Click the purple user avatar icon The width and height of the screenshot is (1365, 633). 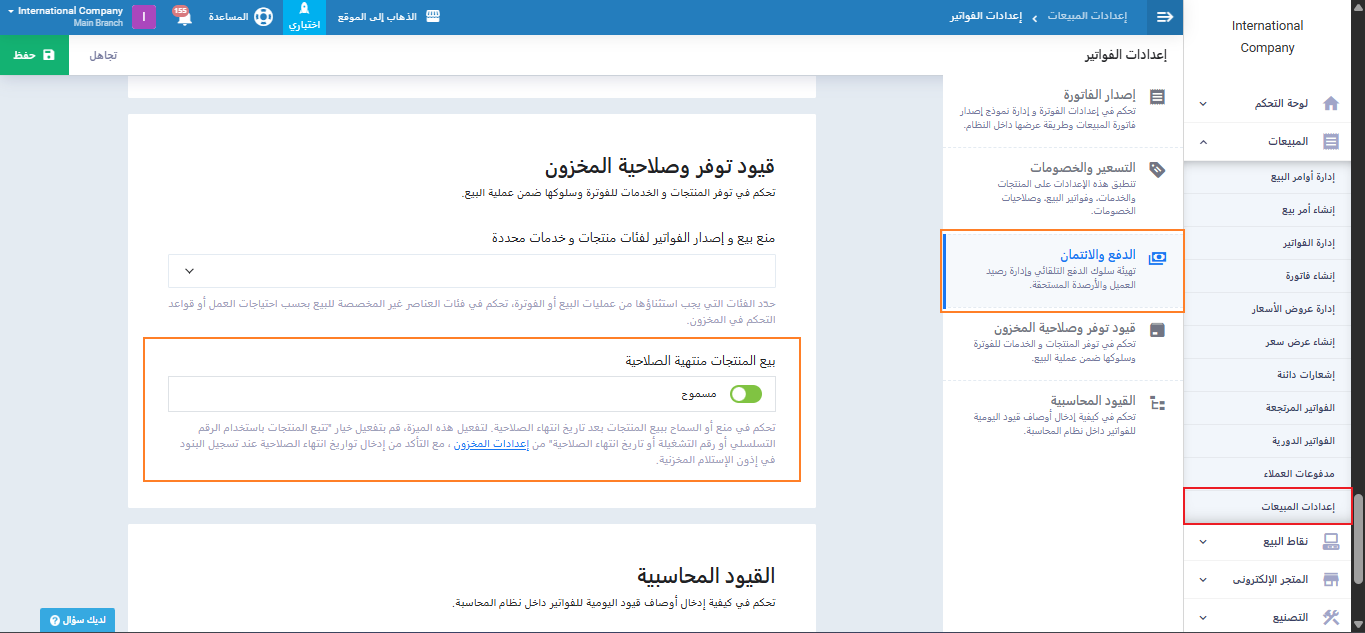pyautogui.click(x=144, y=17)
